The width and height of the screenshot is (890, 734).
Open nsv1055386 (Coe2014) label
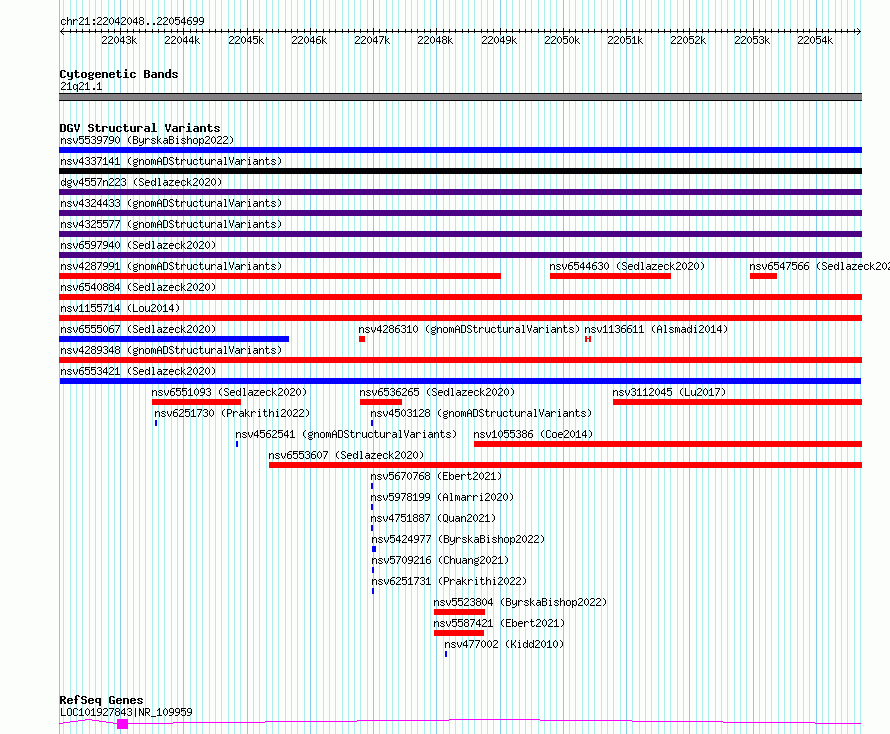click(x=533, y=434)
